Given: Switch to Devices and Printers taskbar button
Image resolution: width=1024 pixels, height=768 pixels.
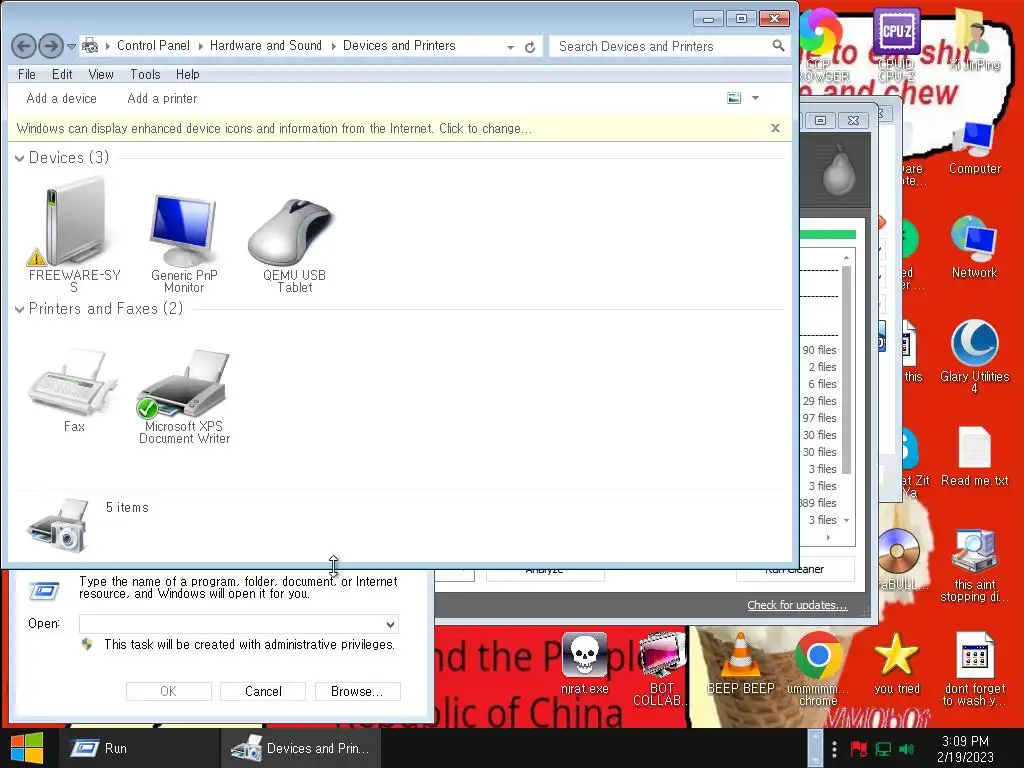Looking at the screenshot, I should (x=300, y=748).
